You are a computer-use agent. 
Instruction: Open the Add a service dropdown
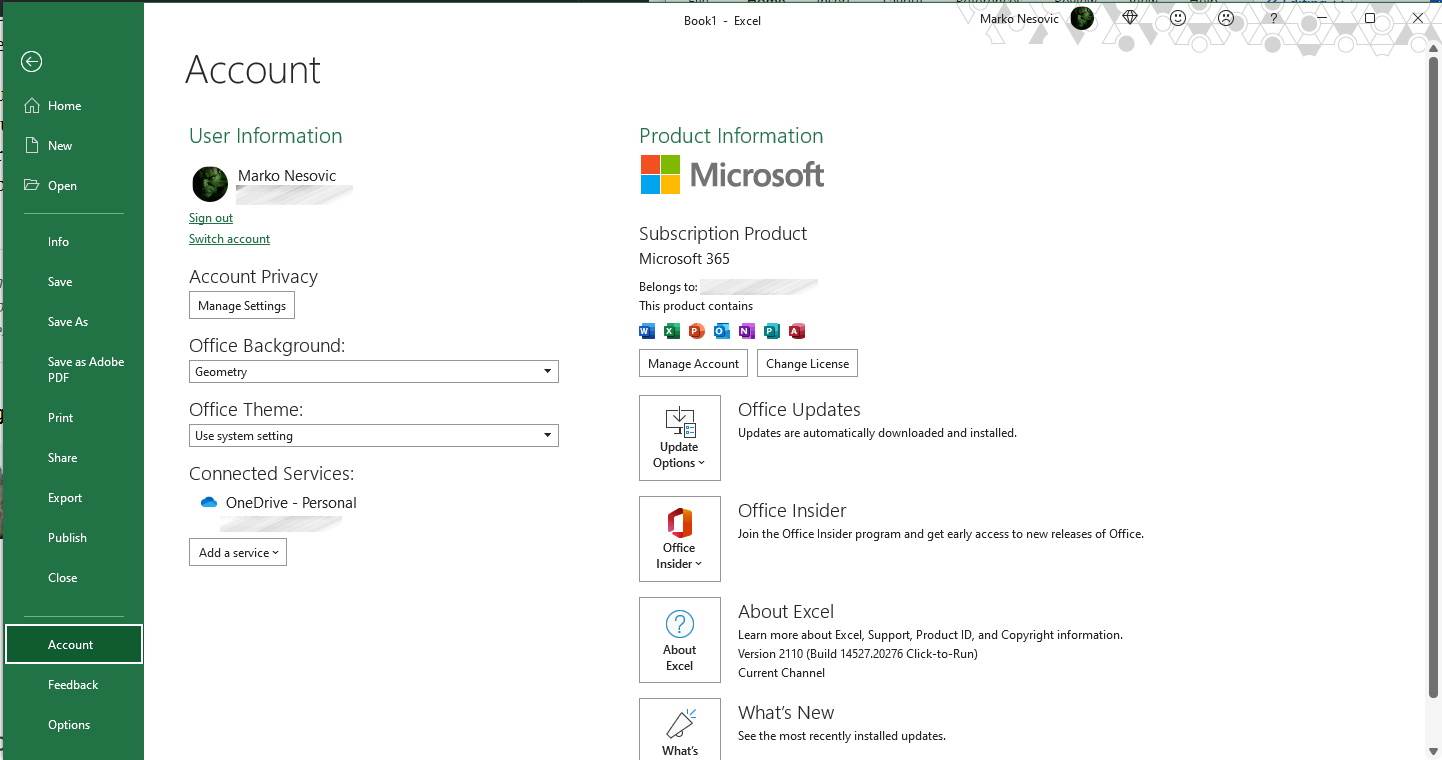237,551
